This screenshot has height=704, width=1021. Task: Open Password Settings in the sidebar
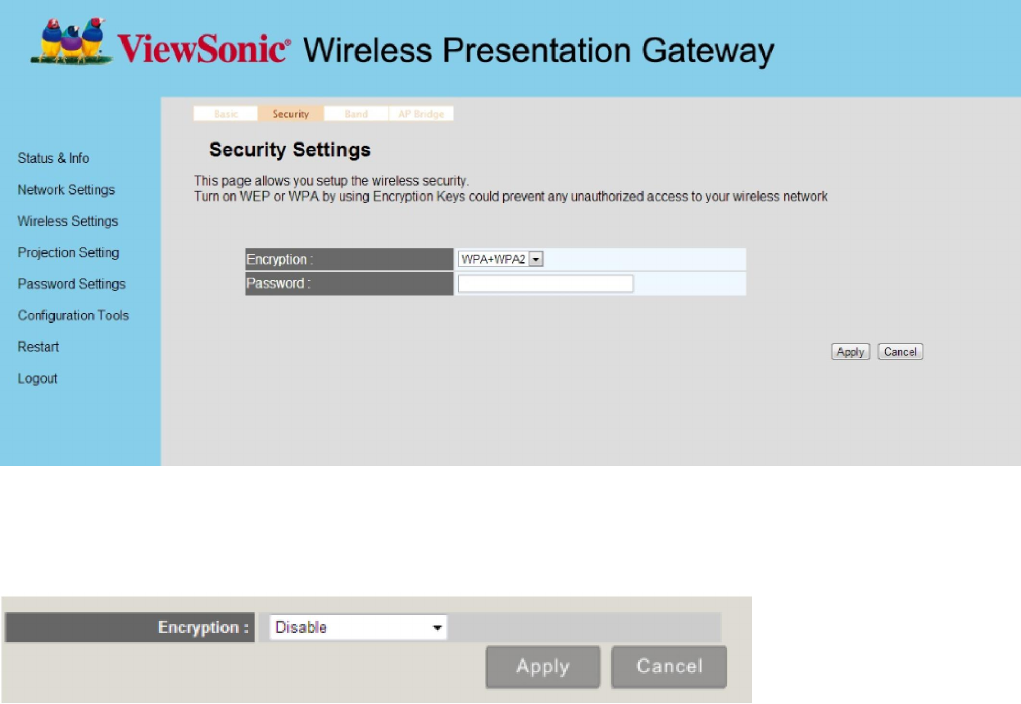pyautogui.click(x=72, y=284)
